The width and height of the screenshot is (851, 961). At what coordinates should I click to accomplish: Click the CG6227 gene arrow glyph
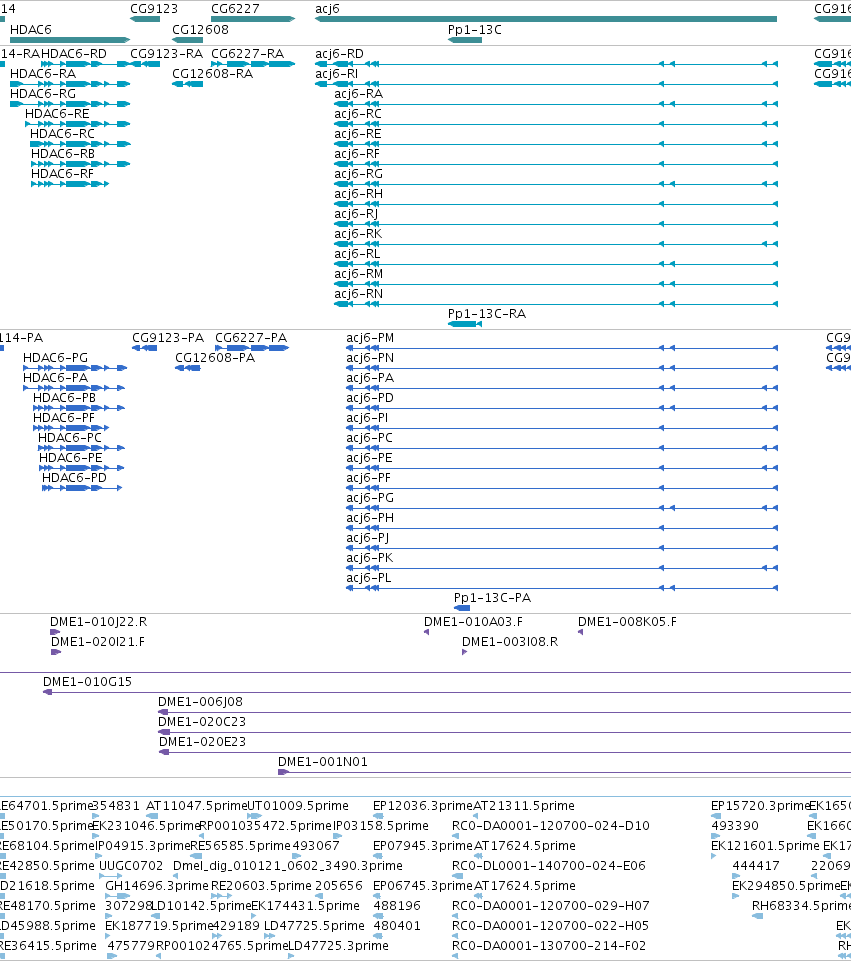click(x=253, y=19)
